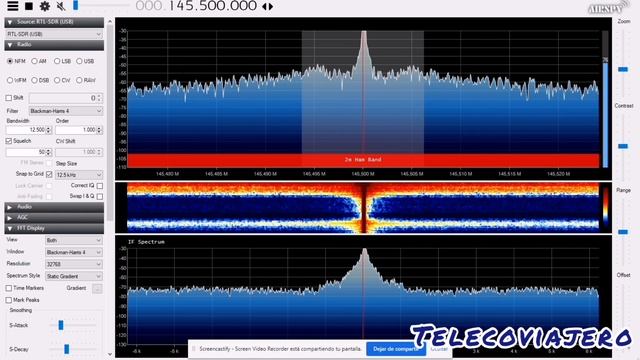
Task: Adjust the S-Attack smoothing slider
Action: pyautogui.click(x=61, y=325)
